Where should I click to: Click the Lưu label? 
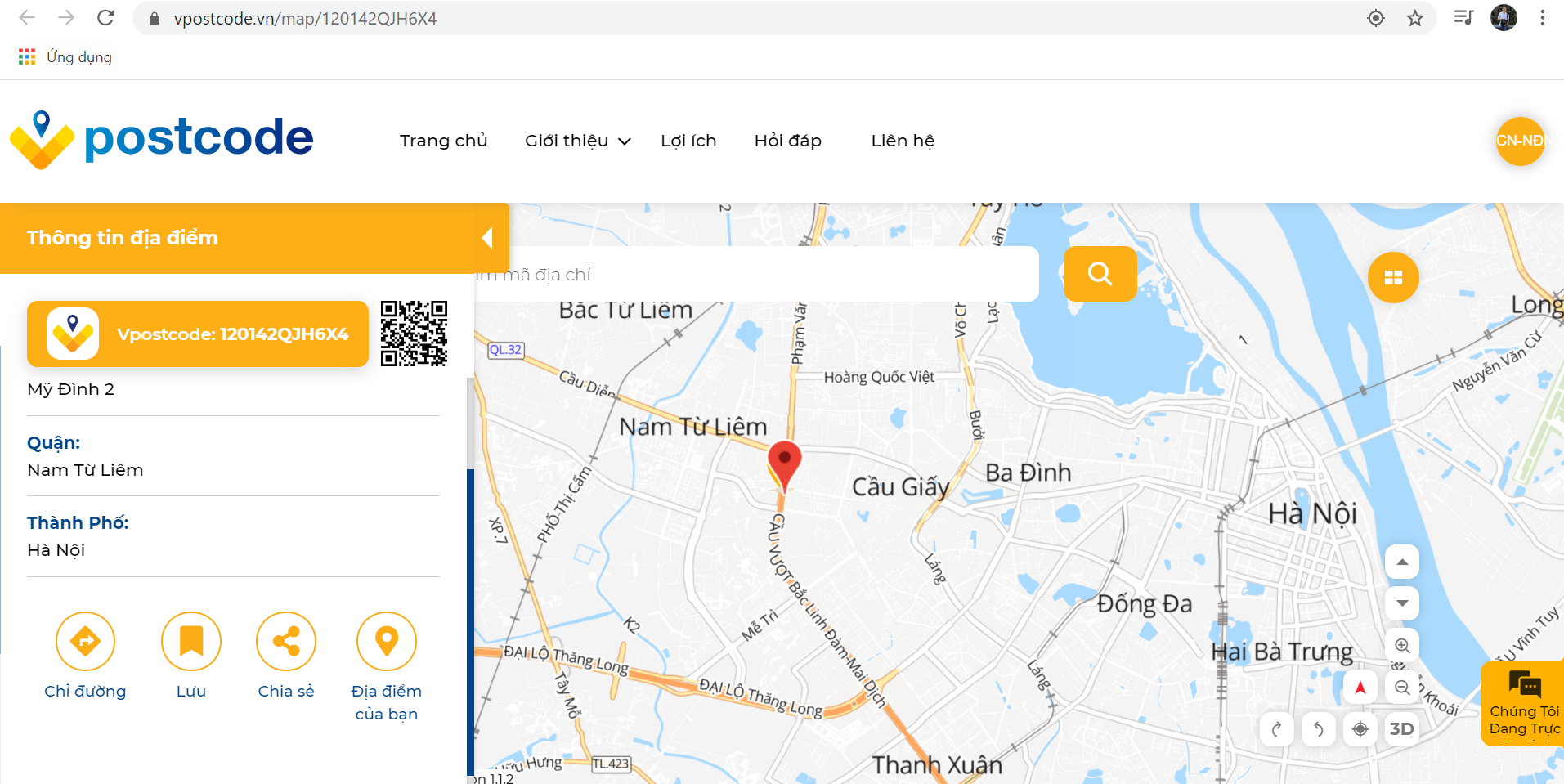point(191,691)
